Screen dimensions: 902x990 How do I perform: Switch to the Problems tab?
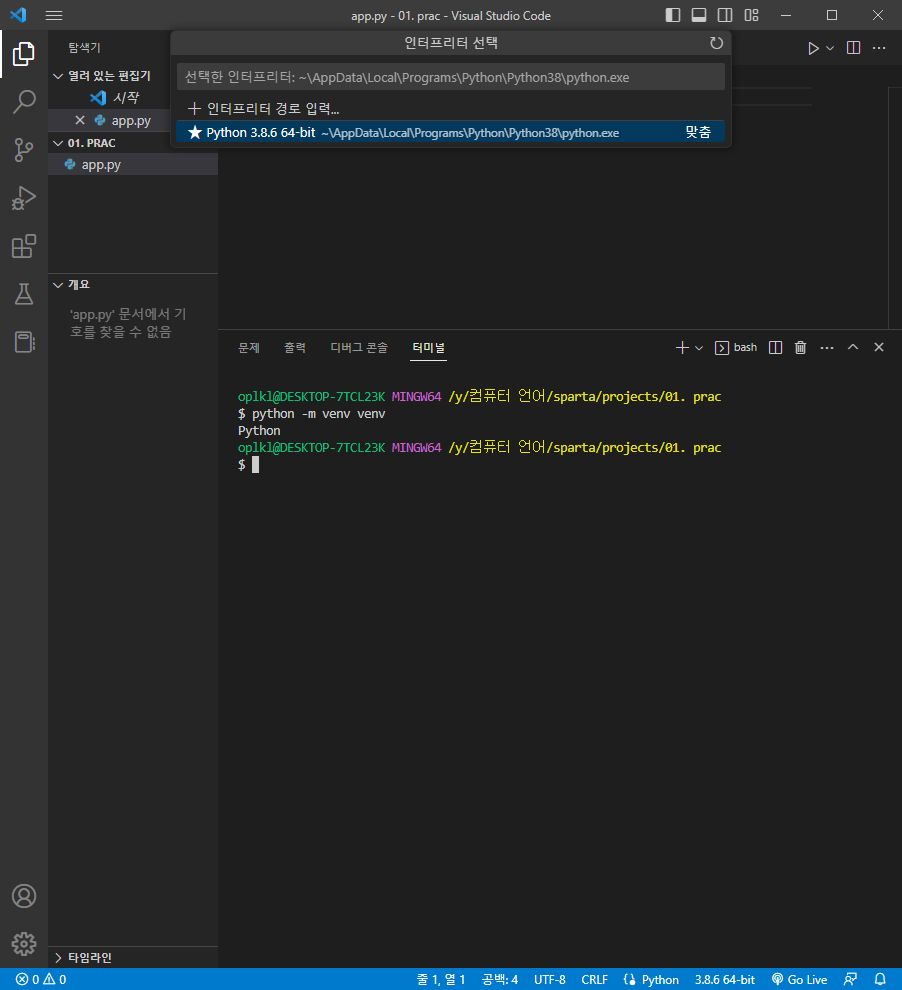(249, 348)
